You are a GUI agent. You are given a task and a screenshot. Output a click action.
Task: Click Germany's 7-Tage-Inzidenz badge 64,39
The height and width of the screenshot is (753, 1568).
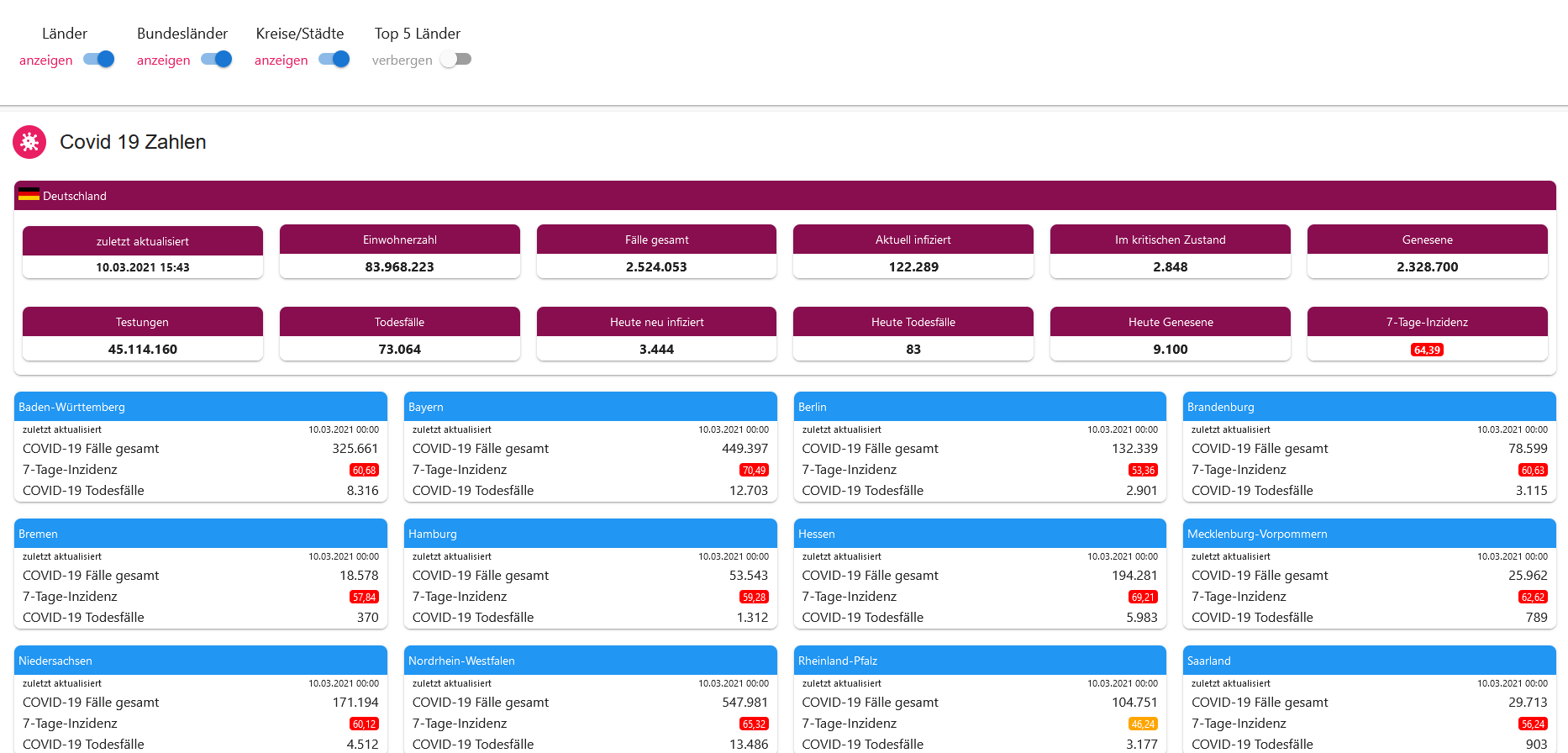click(x=1427, y=350)
